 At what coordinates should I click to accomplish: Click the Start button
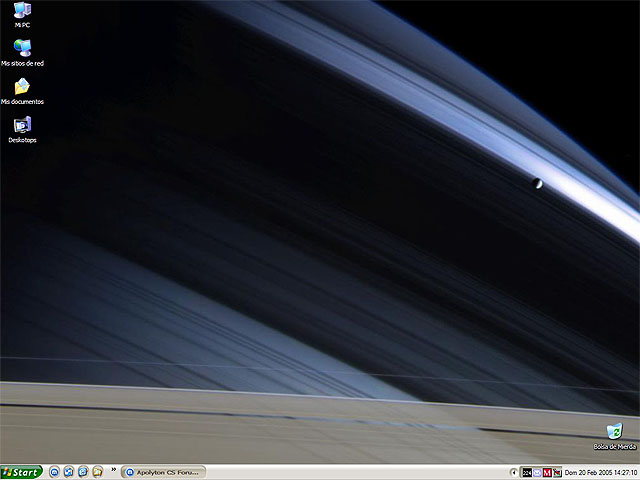[x=21, y=472]
